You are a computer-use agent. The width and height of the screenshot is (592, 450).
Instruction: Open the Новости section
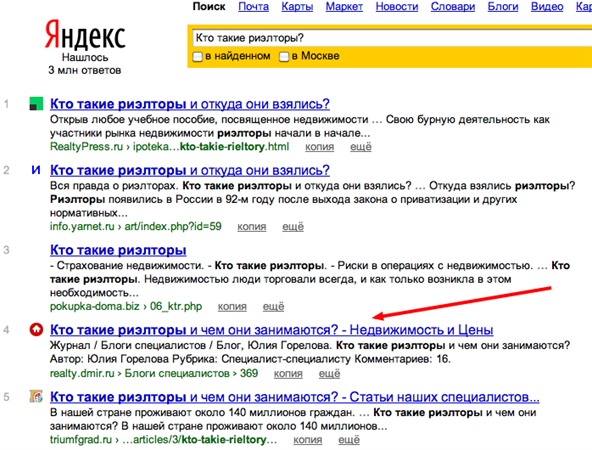[397, 7]
